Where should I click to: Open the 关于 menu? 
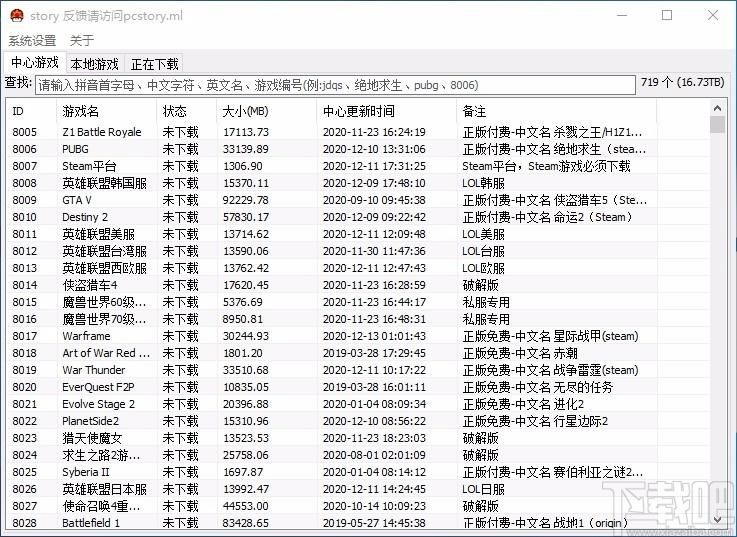point(81,40)
